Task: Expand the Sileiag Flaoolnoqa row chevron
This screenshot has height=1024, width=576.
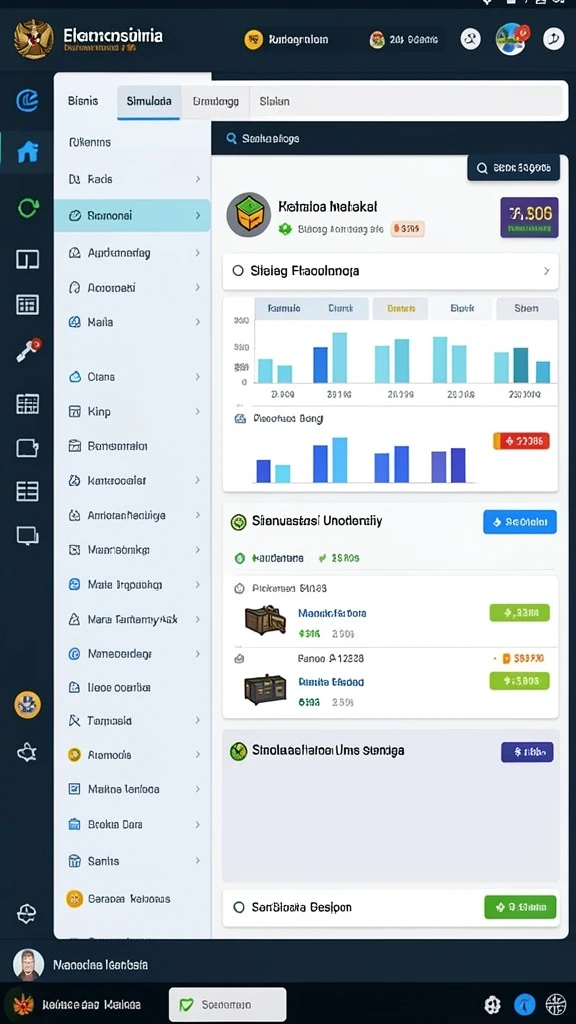Action: (547, 271)
